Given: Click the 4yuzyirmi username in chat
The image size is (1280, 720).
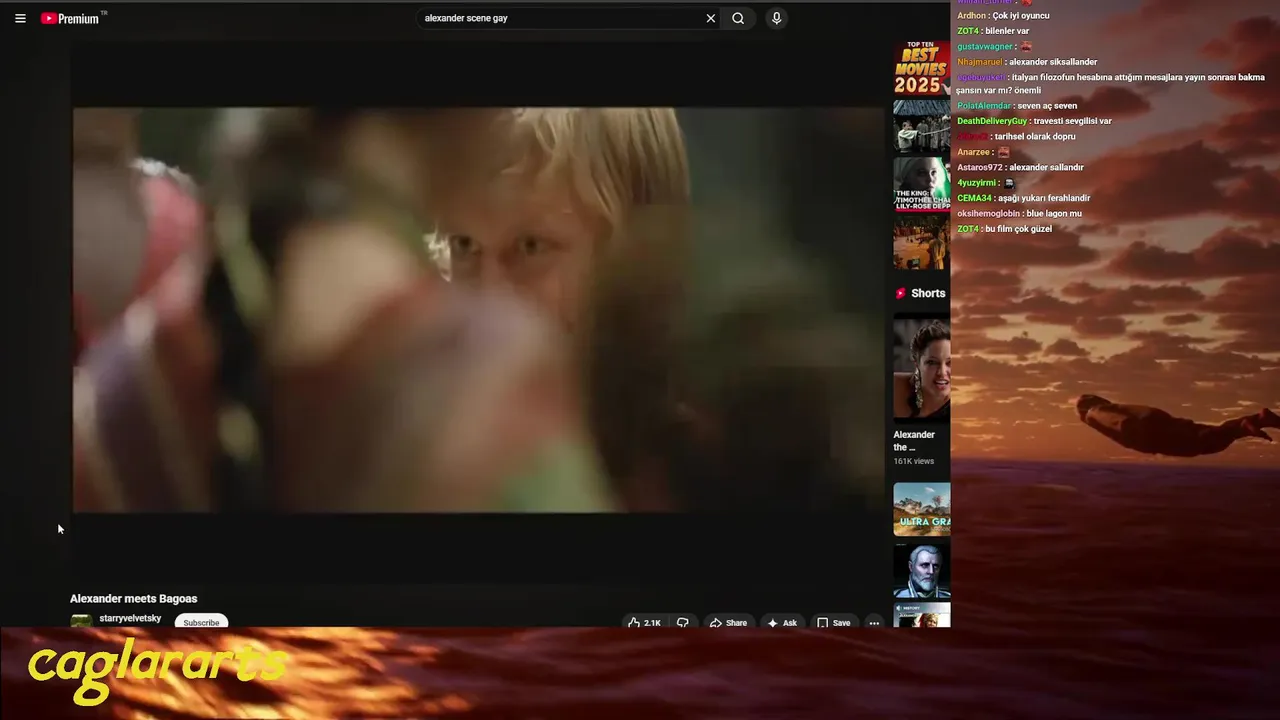Looking at the screenshot, I should click(x=976, y=183).
